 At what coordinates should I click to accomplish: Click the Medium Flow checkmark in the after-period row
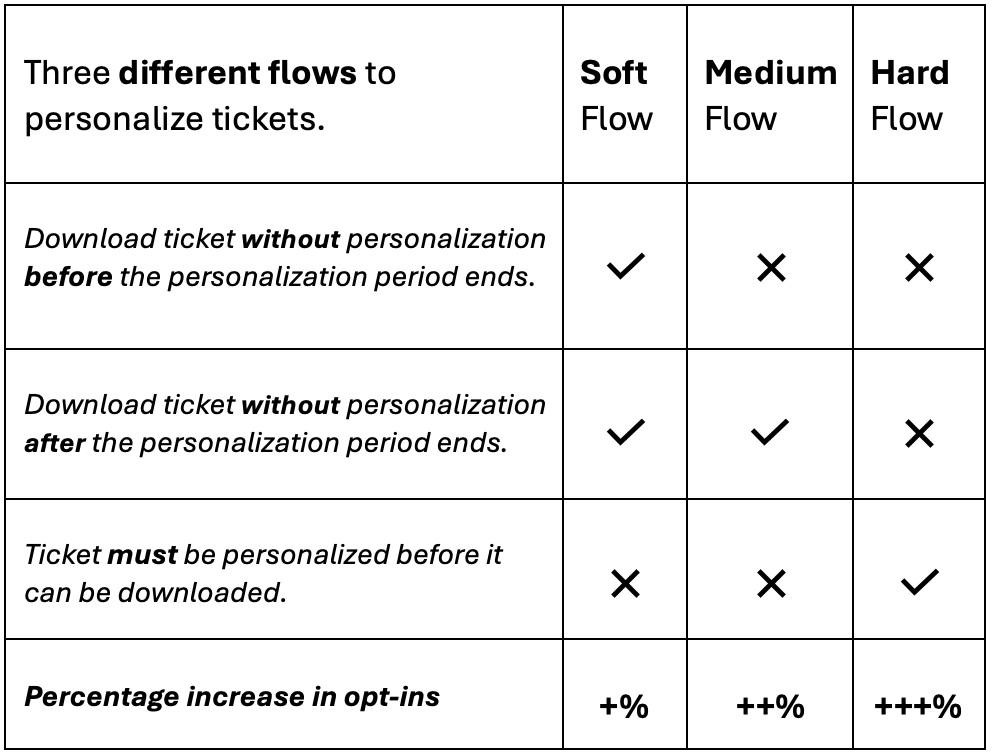coord(770,433)
